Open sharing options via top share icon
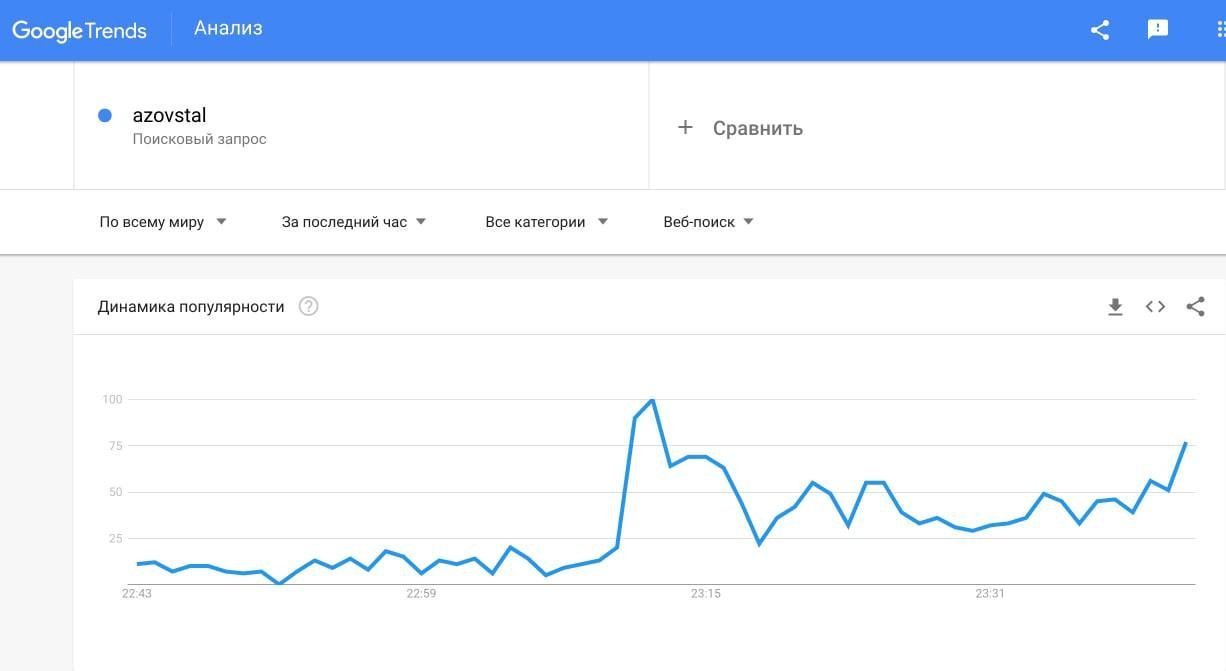1226x671 pixels. (x=1099, y=30)
